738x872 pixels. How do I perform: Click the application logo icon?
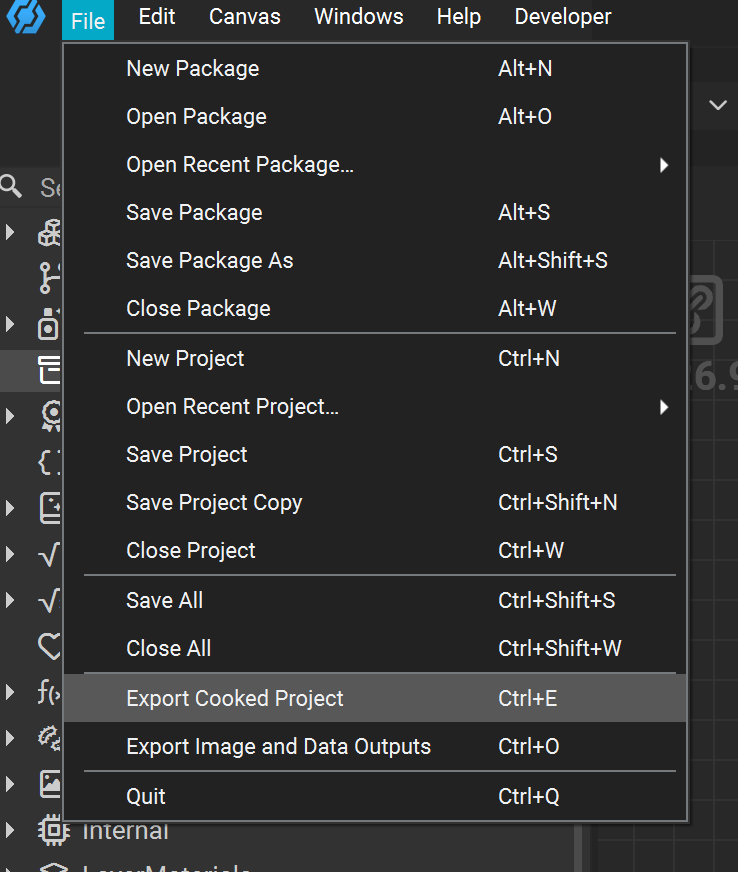[x=26, y=16]
